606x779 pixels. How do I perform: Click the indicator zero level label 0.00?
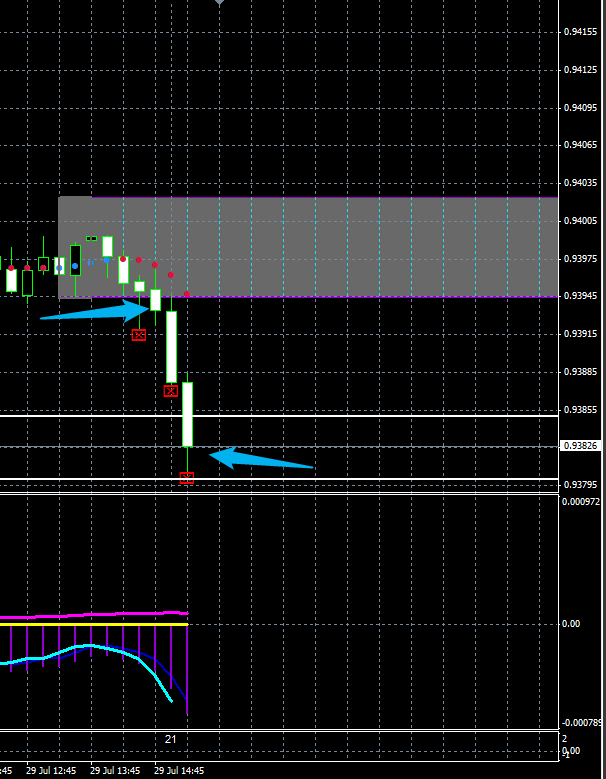click(571, 623)
